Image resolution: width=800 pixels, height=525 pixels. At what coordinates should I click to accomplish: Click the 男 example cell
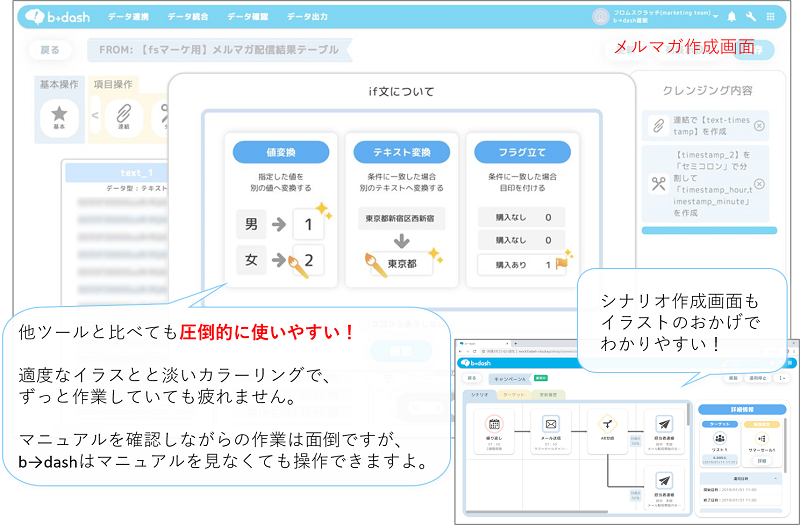251,224
